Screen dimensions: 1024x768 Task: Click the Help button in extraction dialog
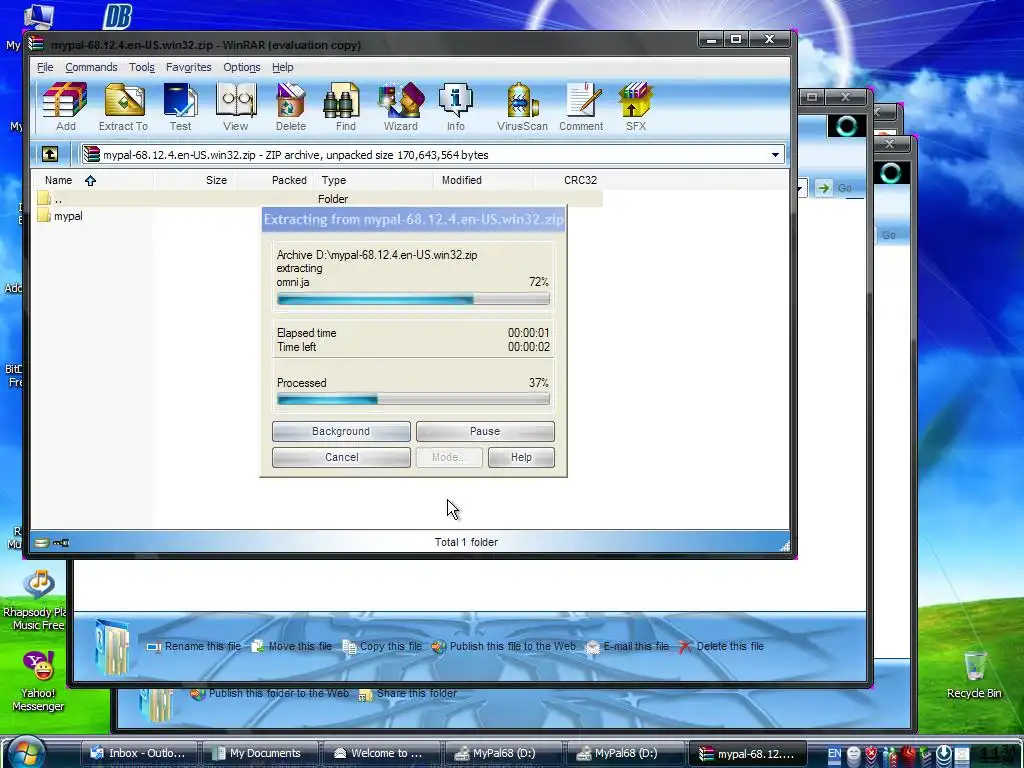(x=521, y=457)
